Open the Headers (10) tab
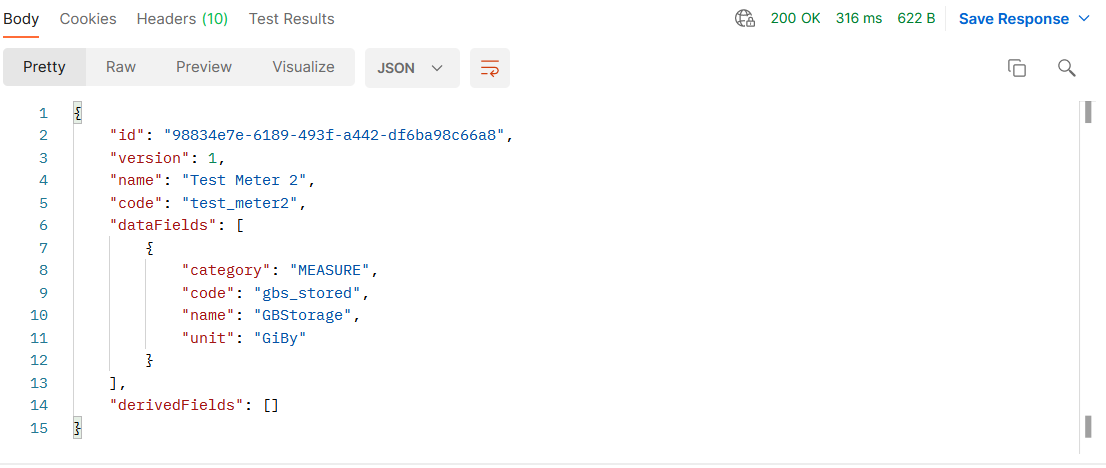This screenshot has height=468, width=1106. [x=182, y=19]
